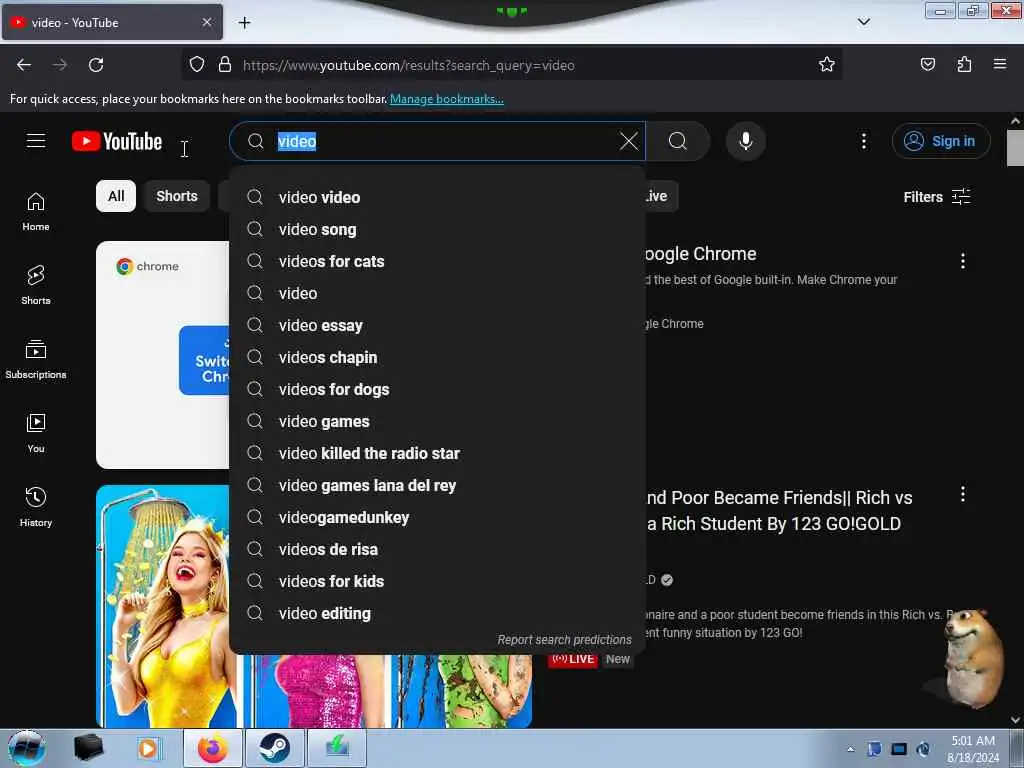
Task: Click the Sign in button
Action: [x=941, y=141]
